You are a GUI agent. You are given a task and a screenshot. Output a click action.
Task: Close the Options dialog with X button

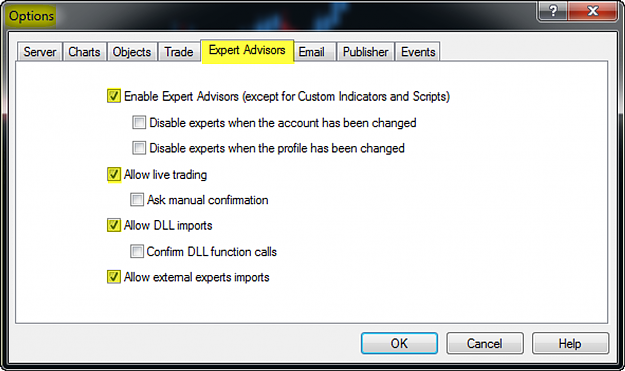(x=592, y=11)
